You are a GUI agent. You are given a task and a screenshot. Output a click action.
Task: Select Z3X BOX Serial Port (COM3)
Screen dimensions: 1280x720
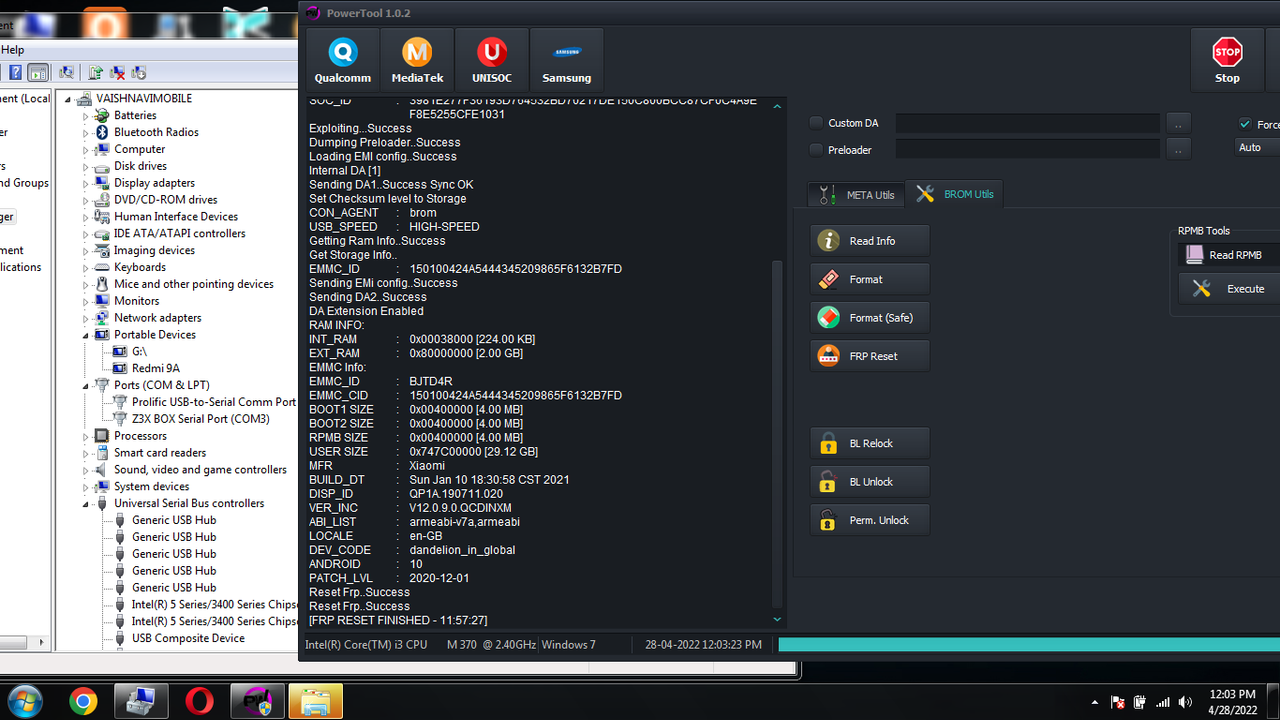coord(200,419)
